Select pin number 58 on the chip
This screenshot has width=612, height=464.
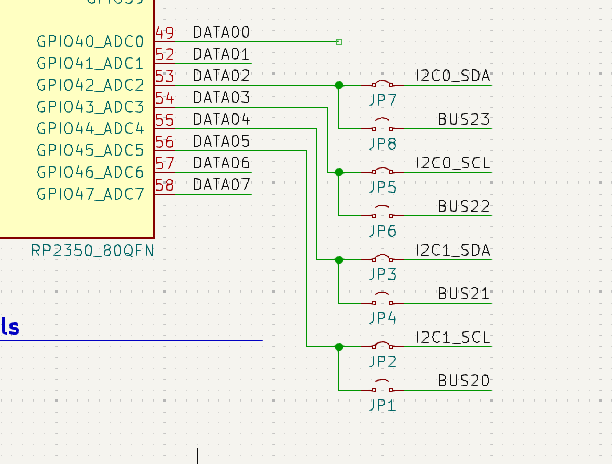(x=165, y=185)
